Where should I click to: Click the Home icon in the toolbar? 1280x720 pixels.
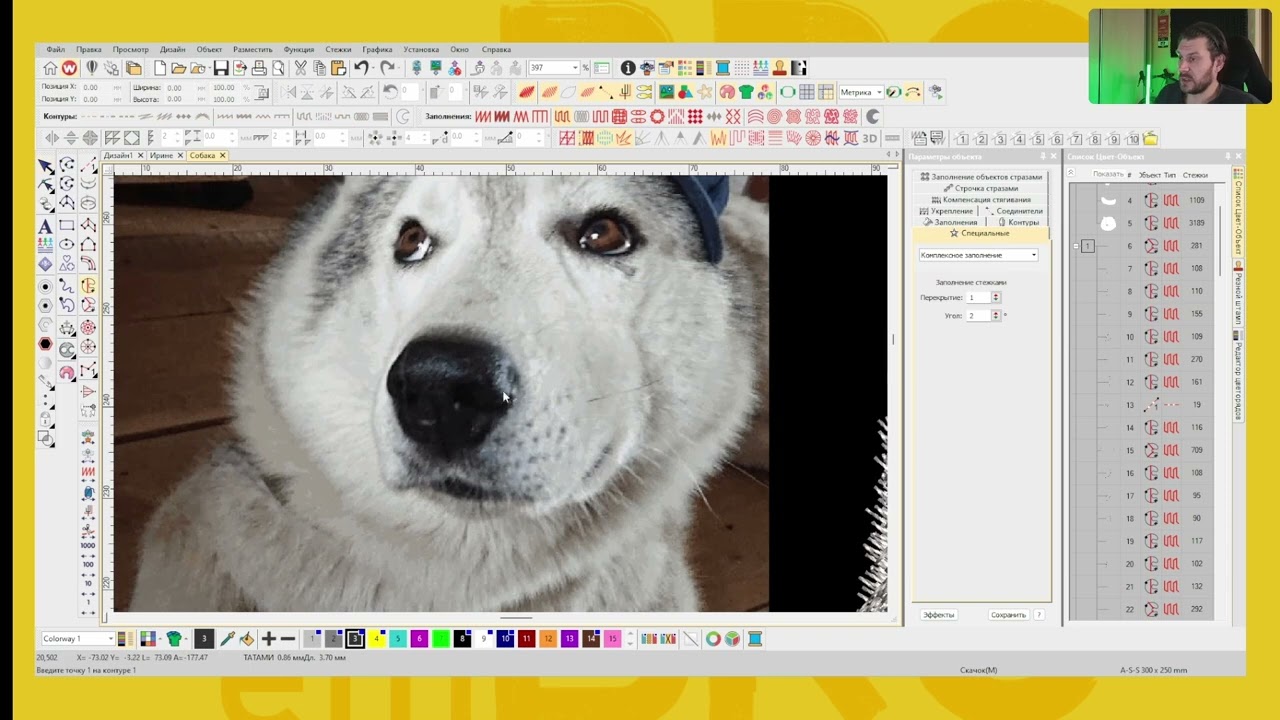tap(50, 68)
